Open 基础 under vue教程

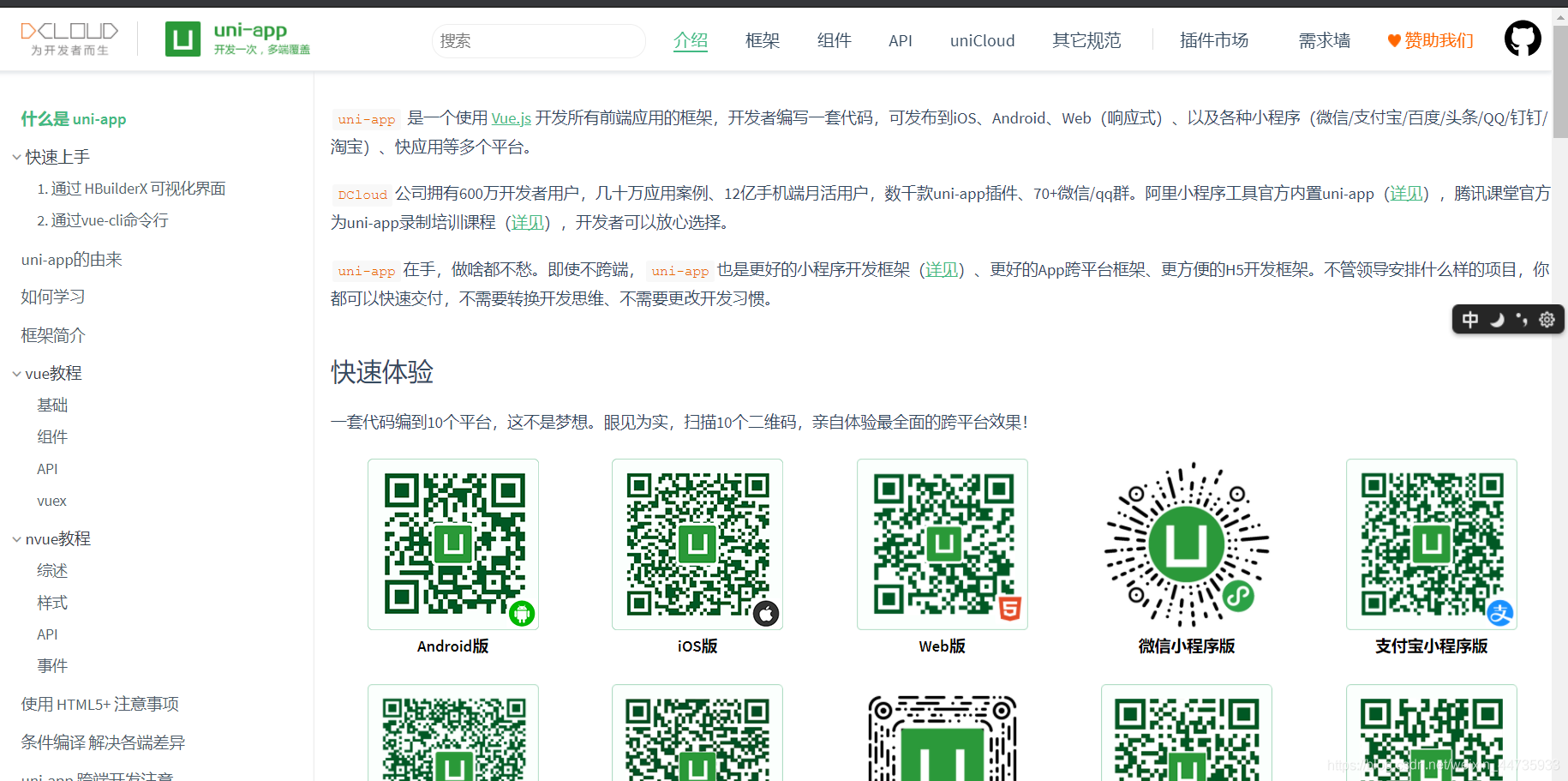(x=52, y=405)
